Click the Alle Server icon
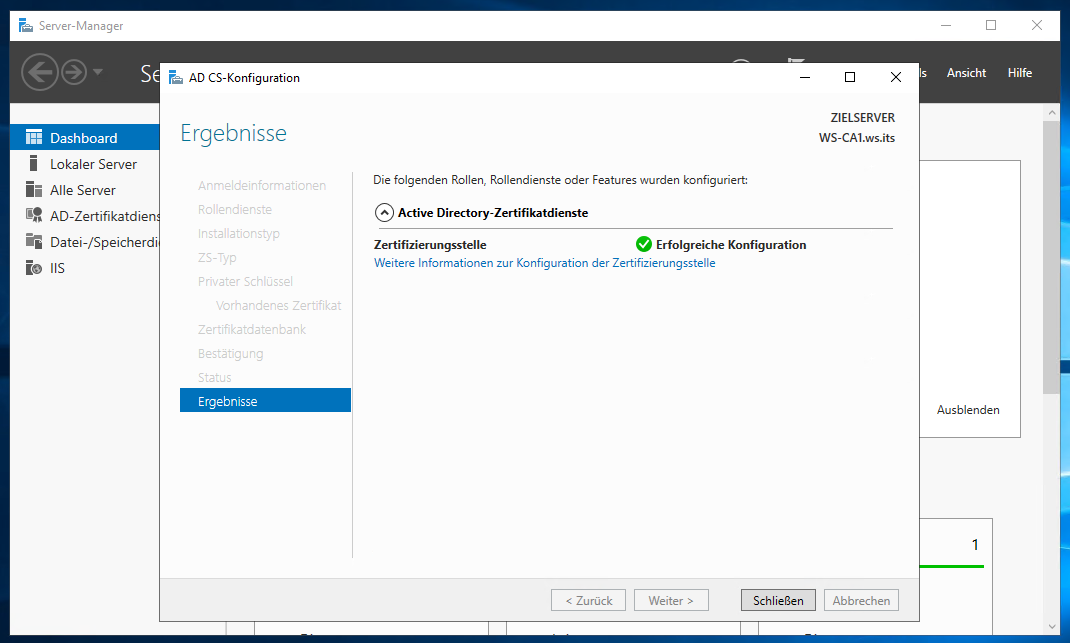Viewport: 1070px width, 643px height. click(x=33, y=189)
